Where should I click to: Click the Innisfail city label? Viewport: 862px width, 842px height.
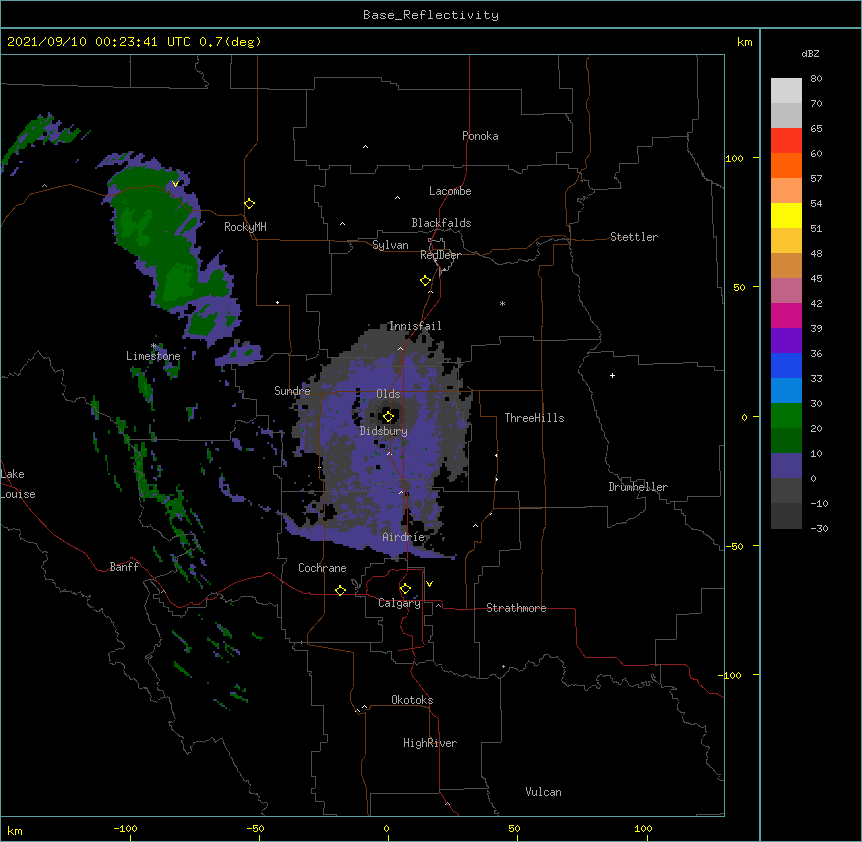(x=415, y=326)
